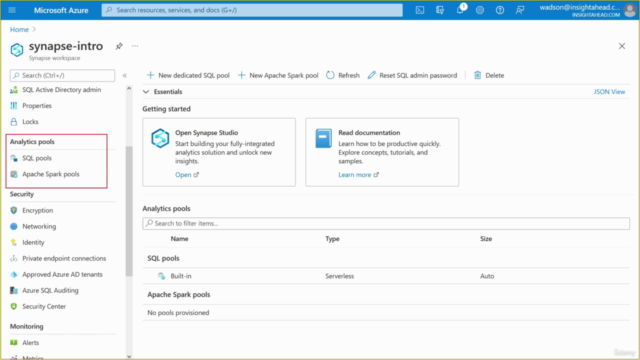
Task: Click the Properties bars icon
Action: click(x=14, y=106)
